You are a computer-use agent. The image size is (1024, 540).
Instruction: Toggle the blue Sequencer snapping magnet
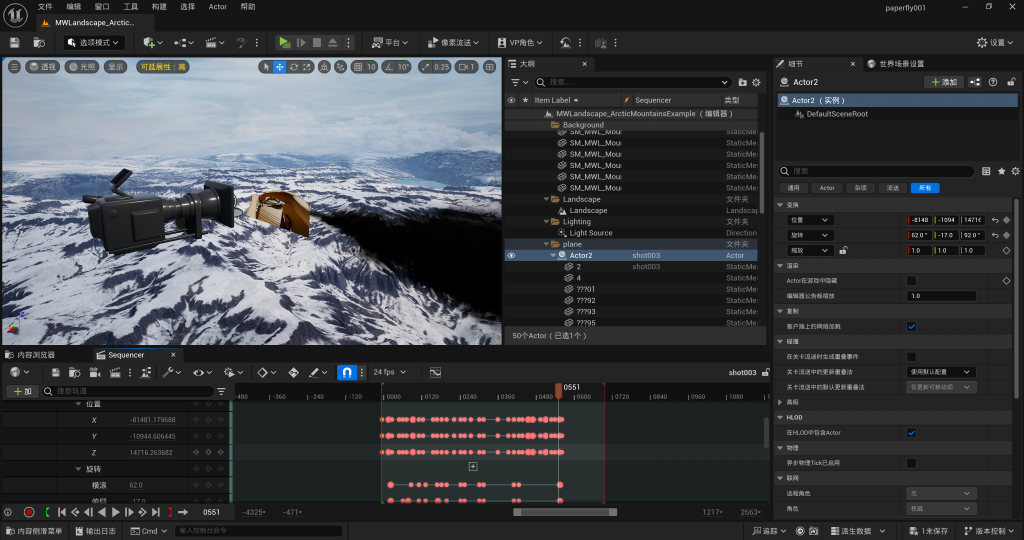coord(347,372)
